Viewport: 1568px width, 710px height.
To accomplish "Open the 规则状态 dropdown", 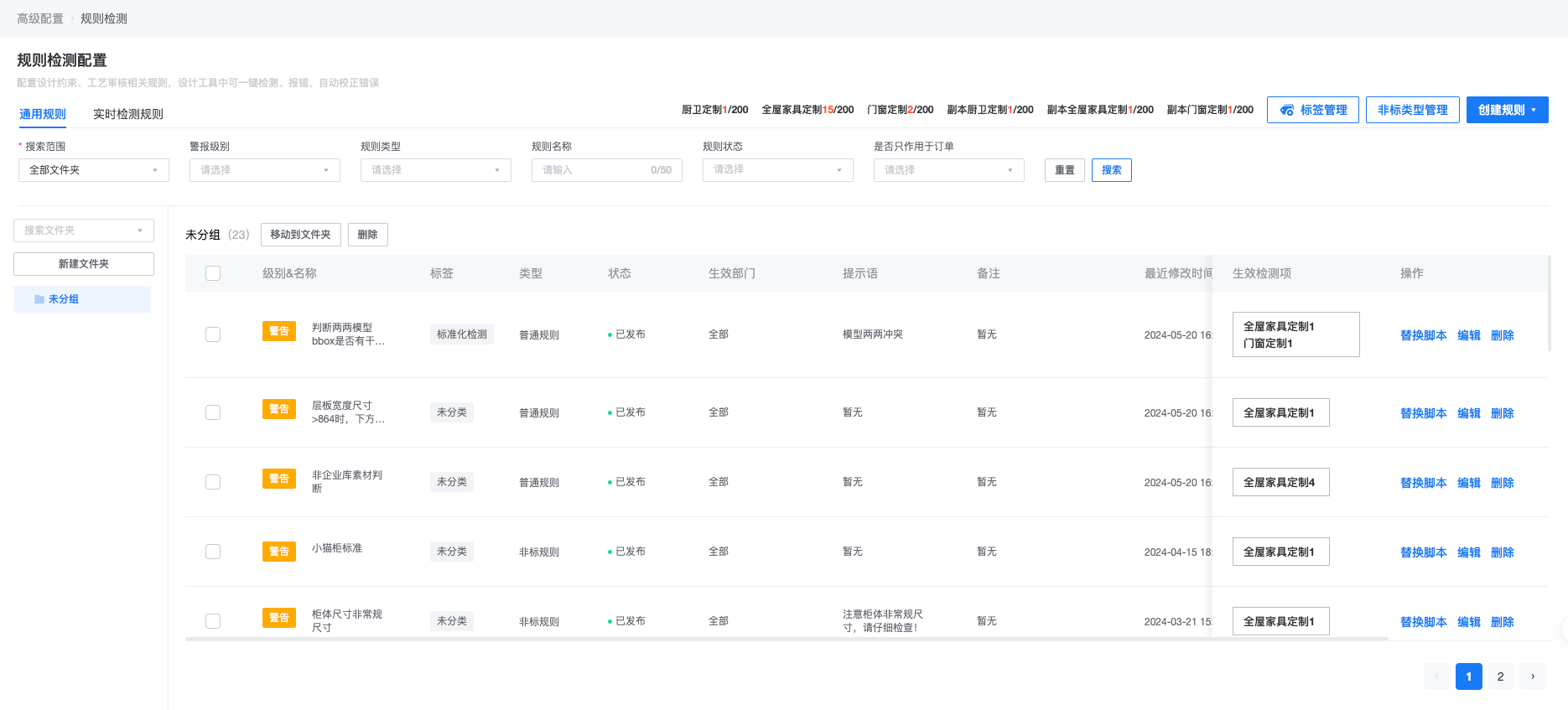I will point(778,170).
